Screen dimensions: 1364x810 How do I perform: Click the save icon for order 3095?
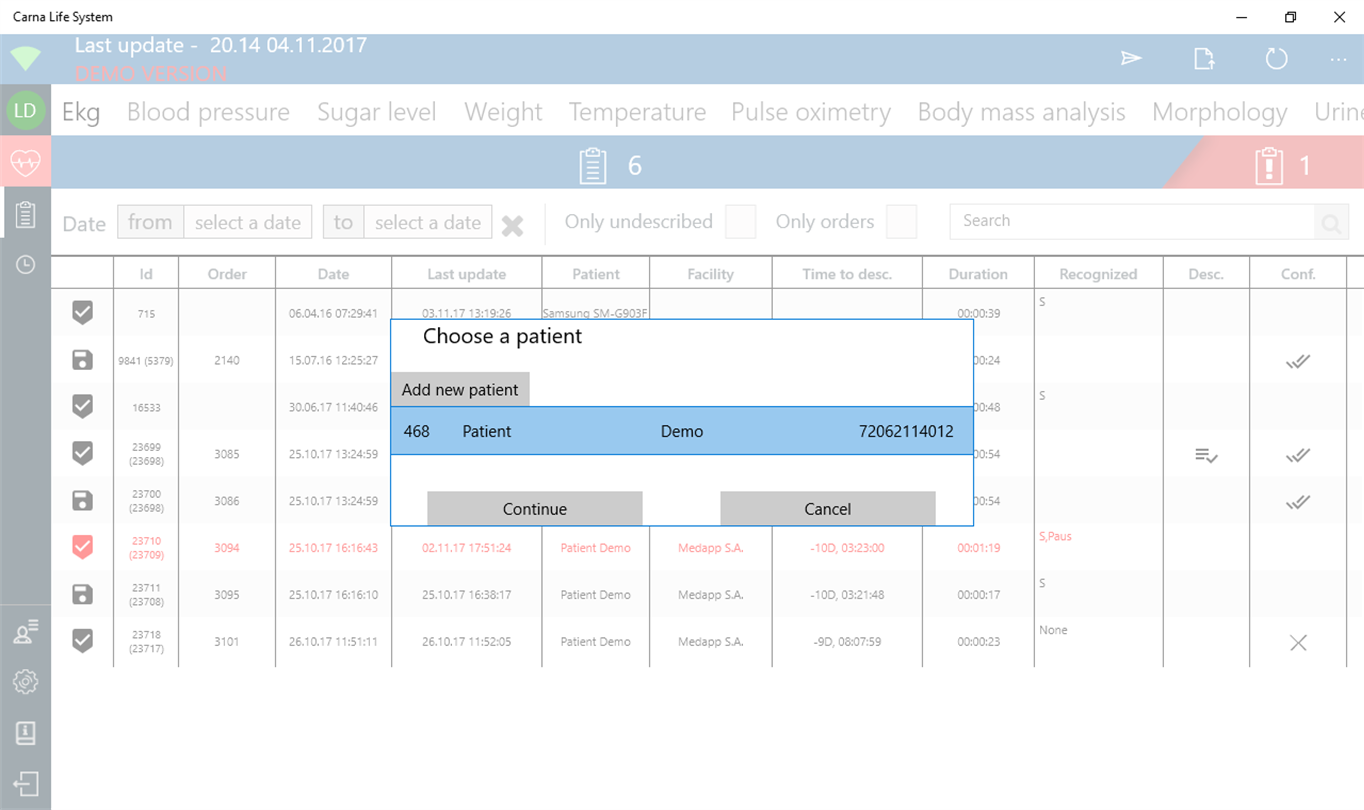point(83,594)
